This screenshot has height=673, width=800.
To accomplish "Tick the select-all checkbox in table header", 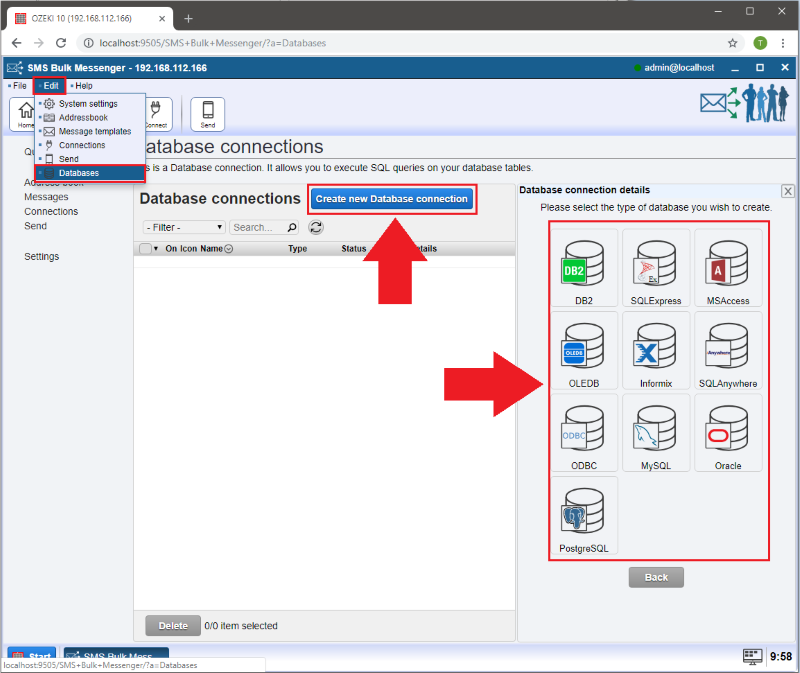I will point(145,249).
